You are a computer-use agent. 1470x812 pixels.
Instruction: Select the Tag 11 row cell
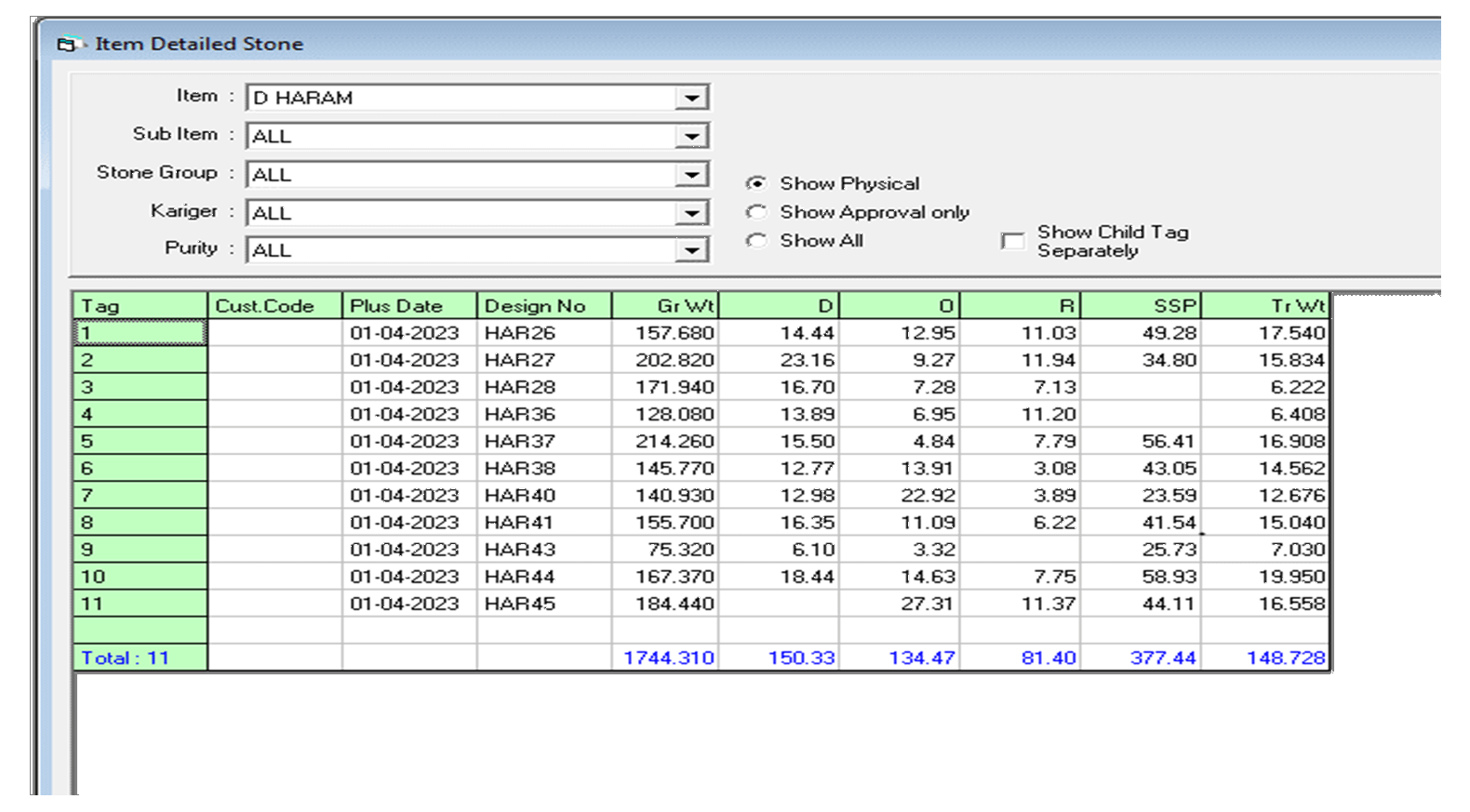point(140,604)
